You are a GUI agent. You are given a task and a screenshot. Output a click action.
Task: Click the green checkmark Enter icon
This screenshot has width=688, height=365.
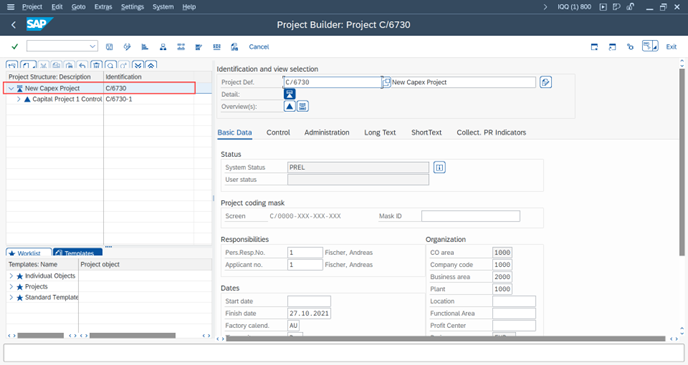[x=14, y=47]
